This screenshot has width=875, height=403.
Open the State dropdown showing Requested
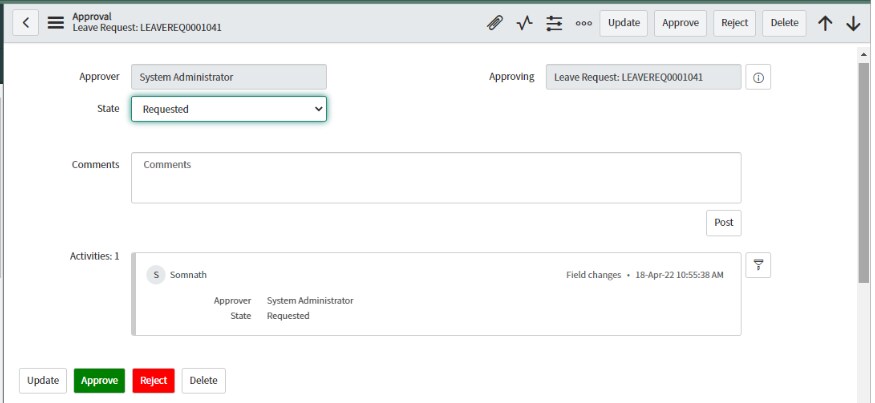click(x=229, y=109)
